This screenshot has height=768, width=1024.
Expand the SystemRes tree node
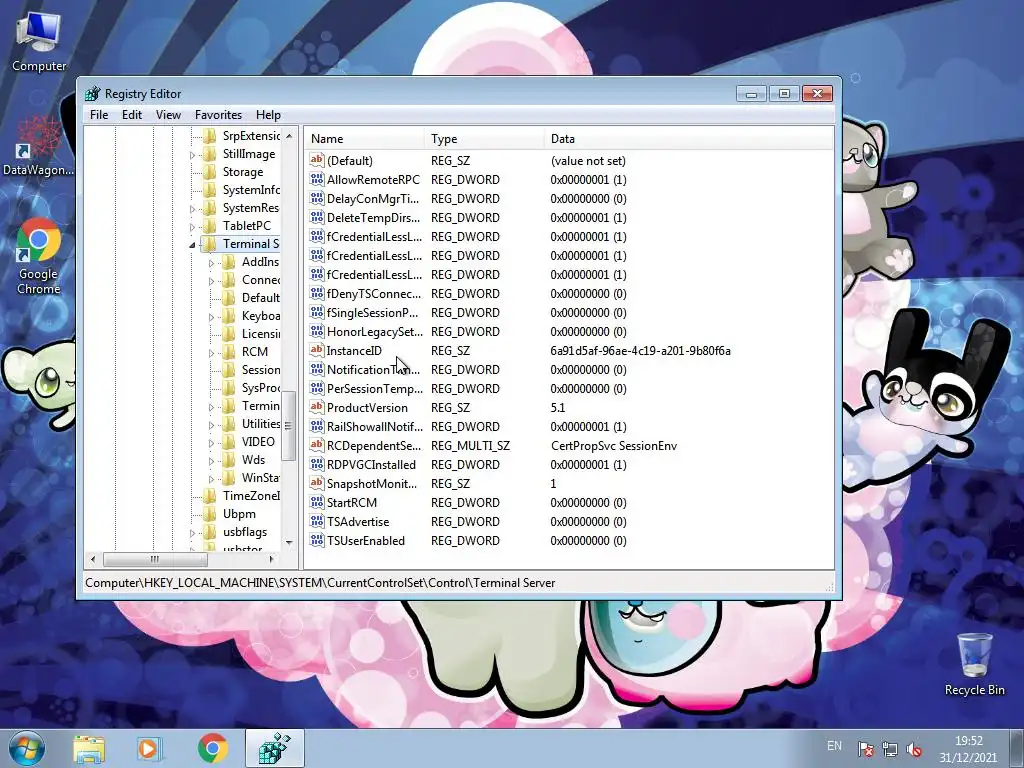(192, 209)
